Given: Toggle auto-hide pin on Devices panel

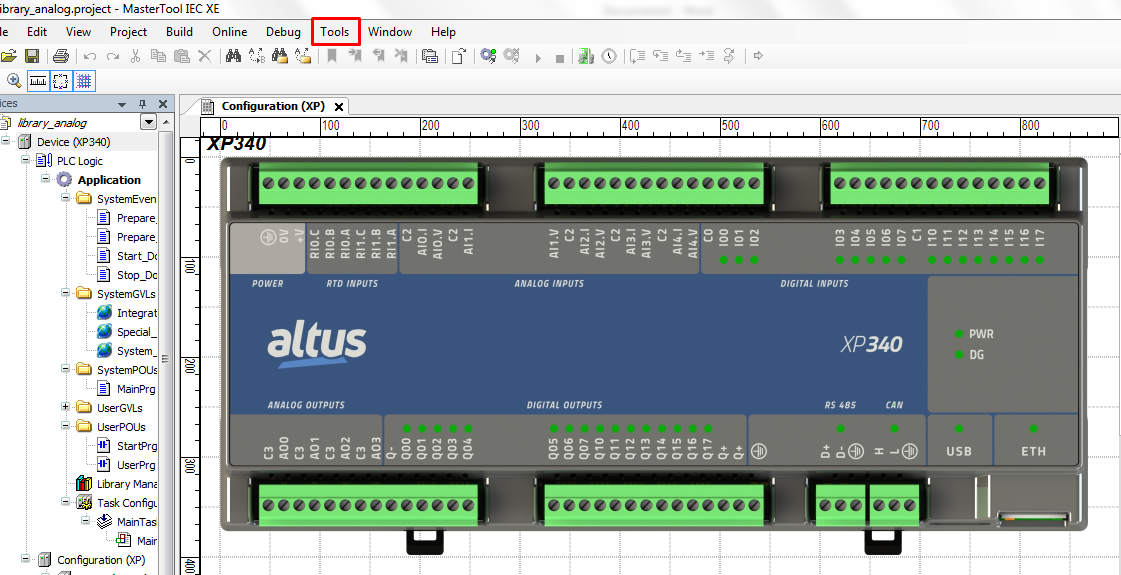Looking at the screenshot, I should pyautogui.click(x=142, y=104).
